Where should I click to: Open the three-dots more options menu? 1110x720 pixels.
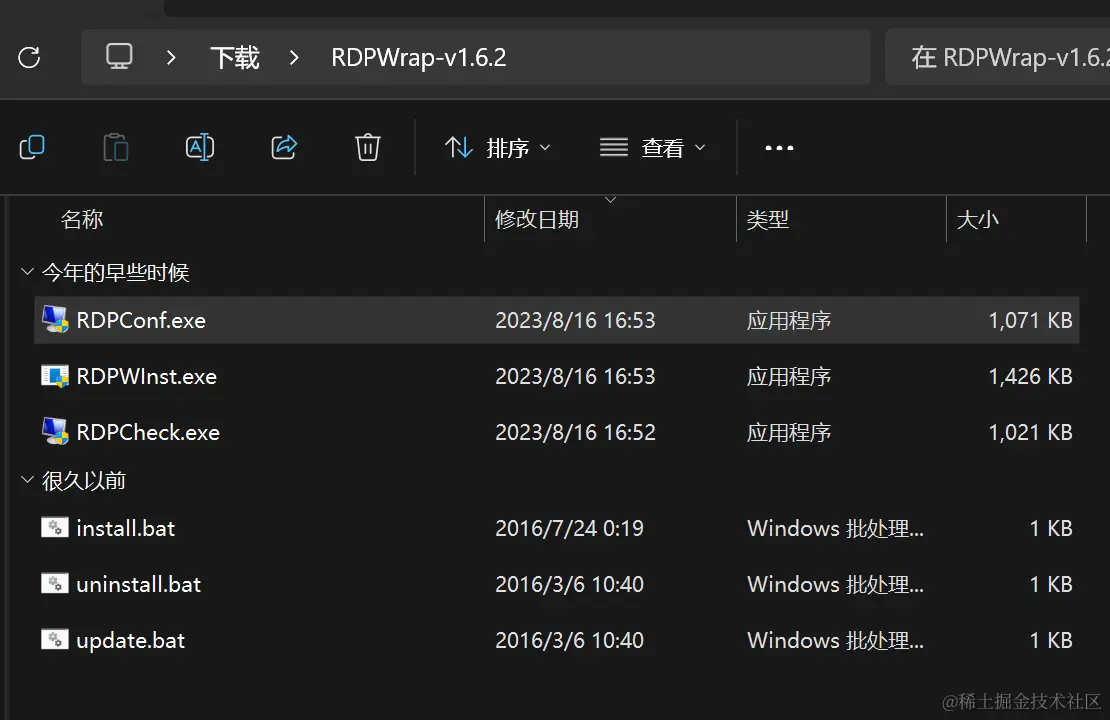tap(779, 147)
